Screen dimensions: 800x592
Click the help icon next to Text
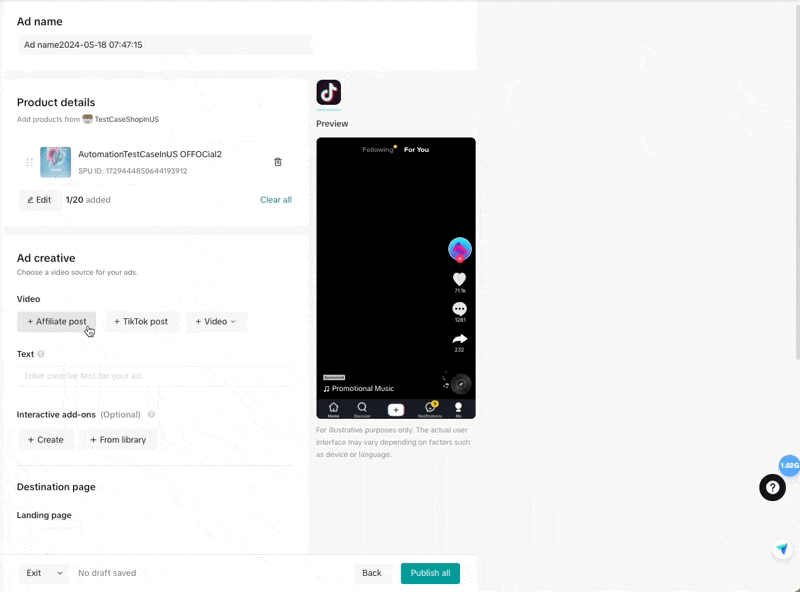coord(41,354)
